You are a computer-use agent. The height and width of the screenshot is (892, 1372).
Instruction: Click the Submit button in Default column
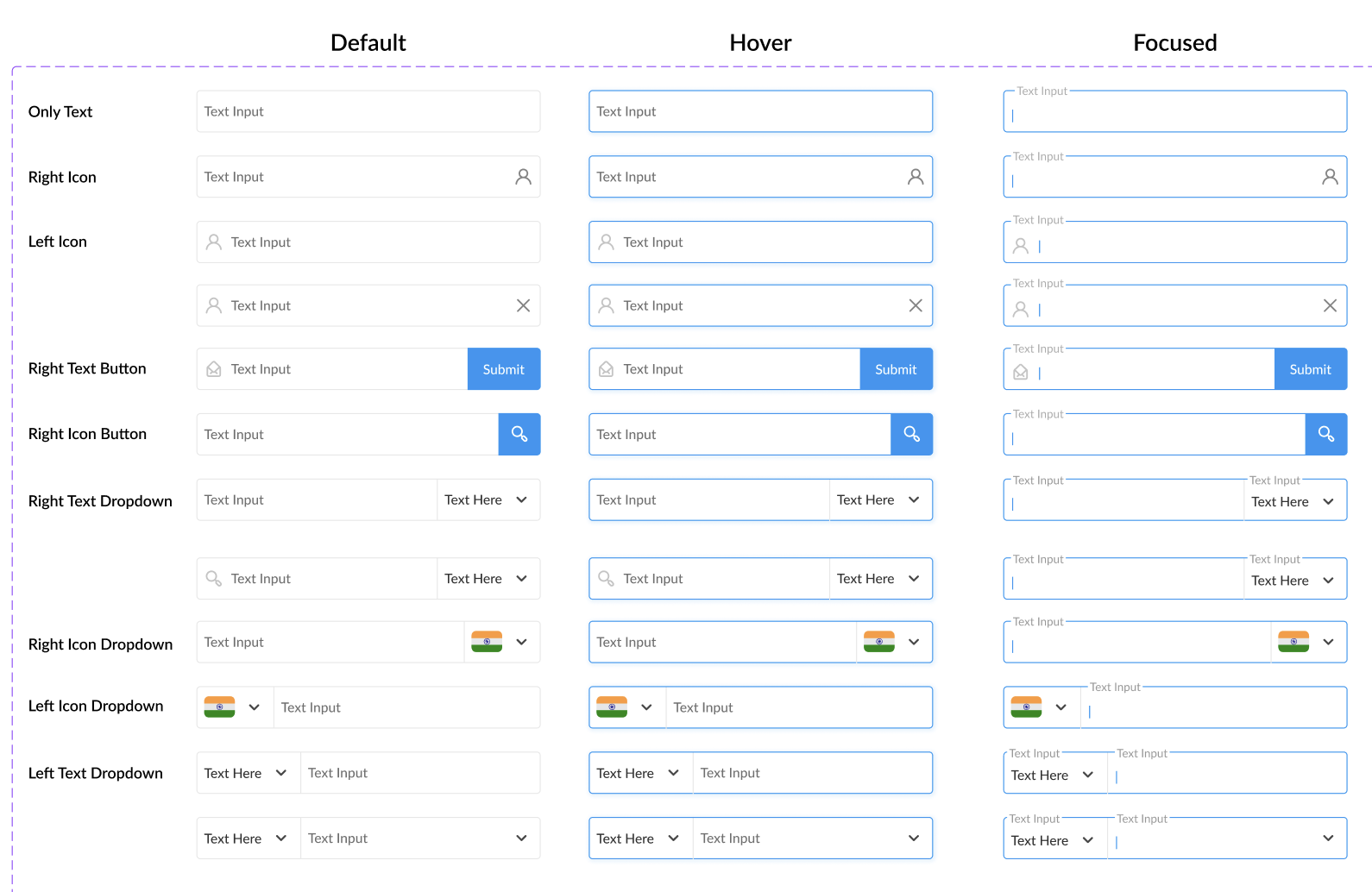click(x=504, y=369)
